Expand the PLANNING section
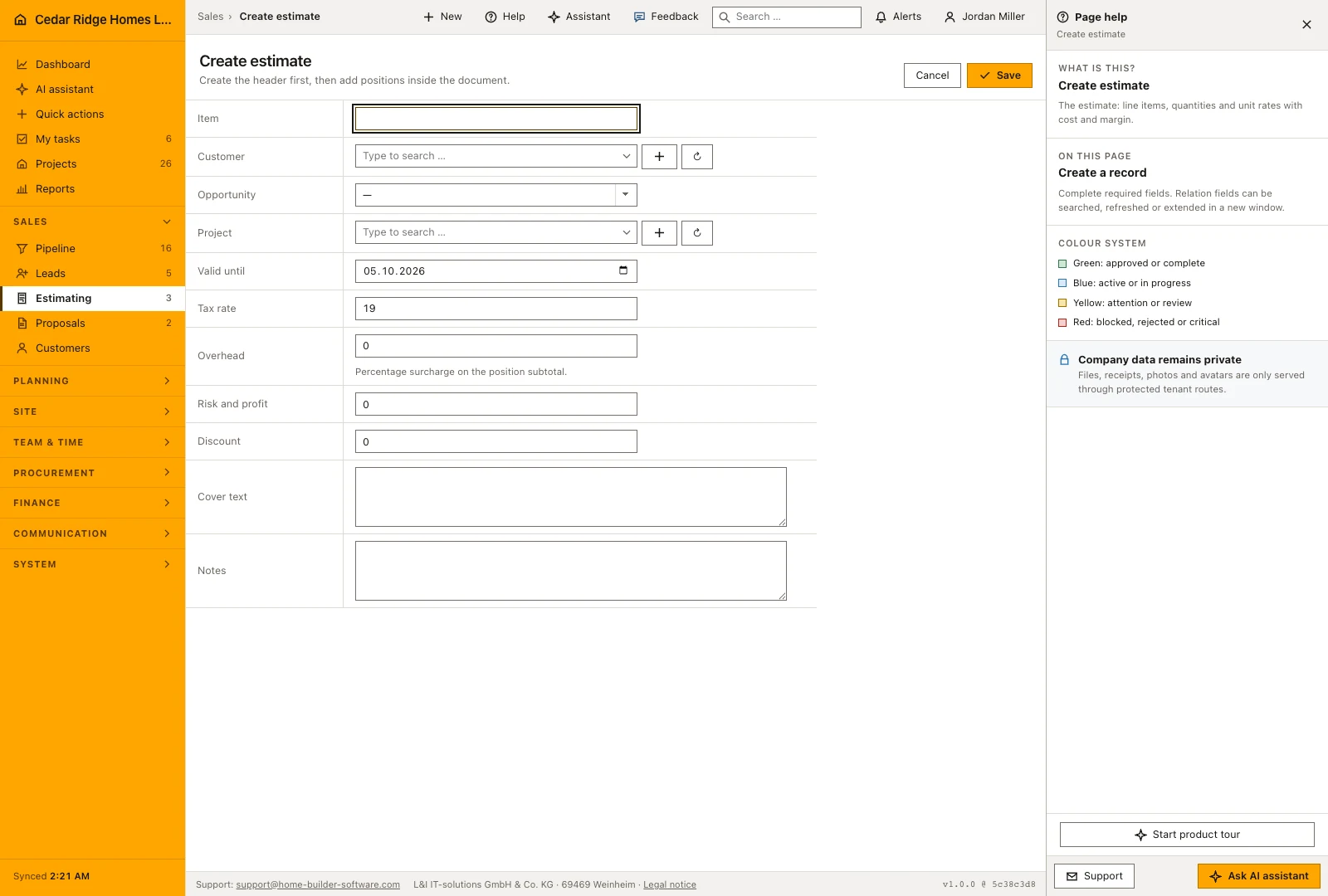 click(x=92, y=381)
